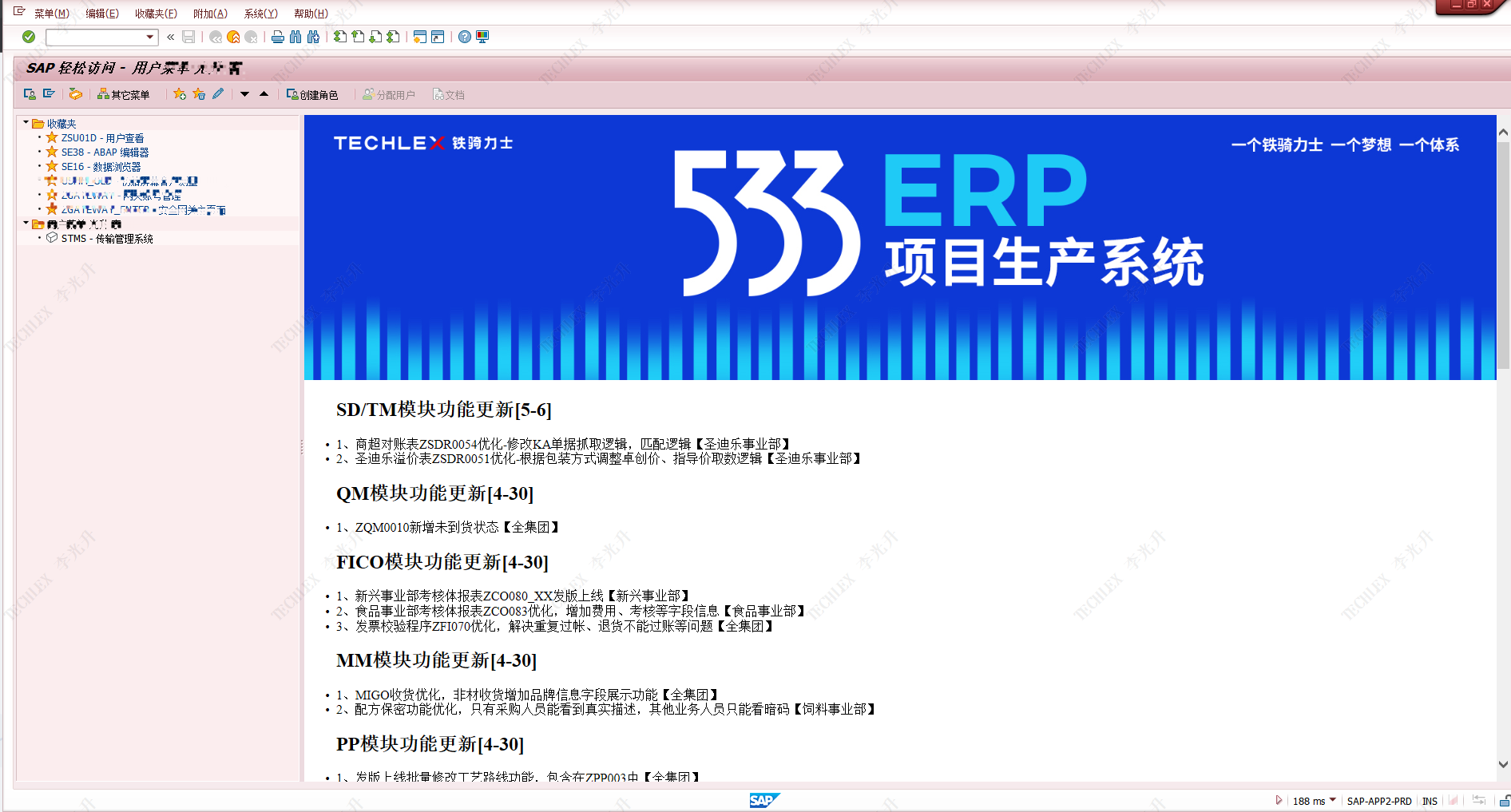Click the Last Page icon
The height and width of the screenshot is (812, 1511).
coord(393,37)
